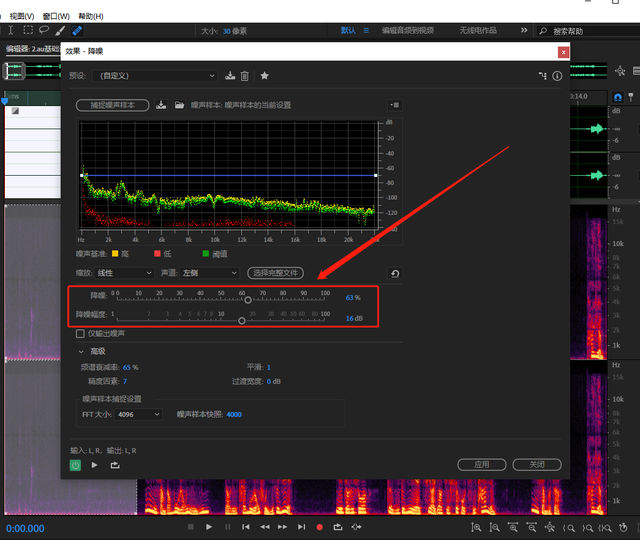This screenshot has width=640, height=540.
Task: Save the current settings as a preset
Action: 230,76
